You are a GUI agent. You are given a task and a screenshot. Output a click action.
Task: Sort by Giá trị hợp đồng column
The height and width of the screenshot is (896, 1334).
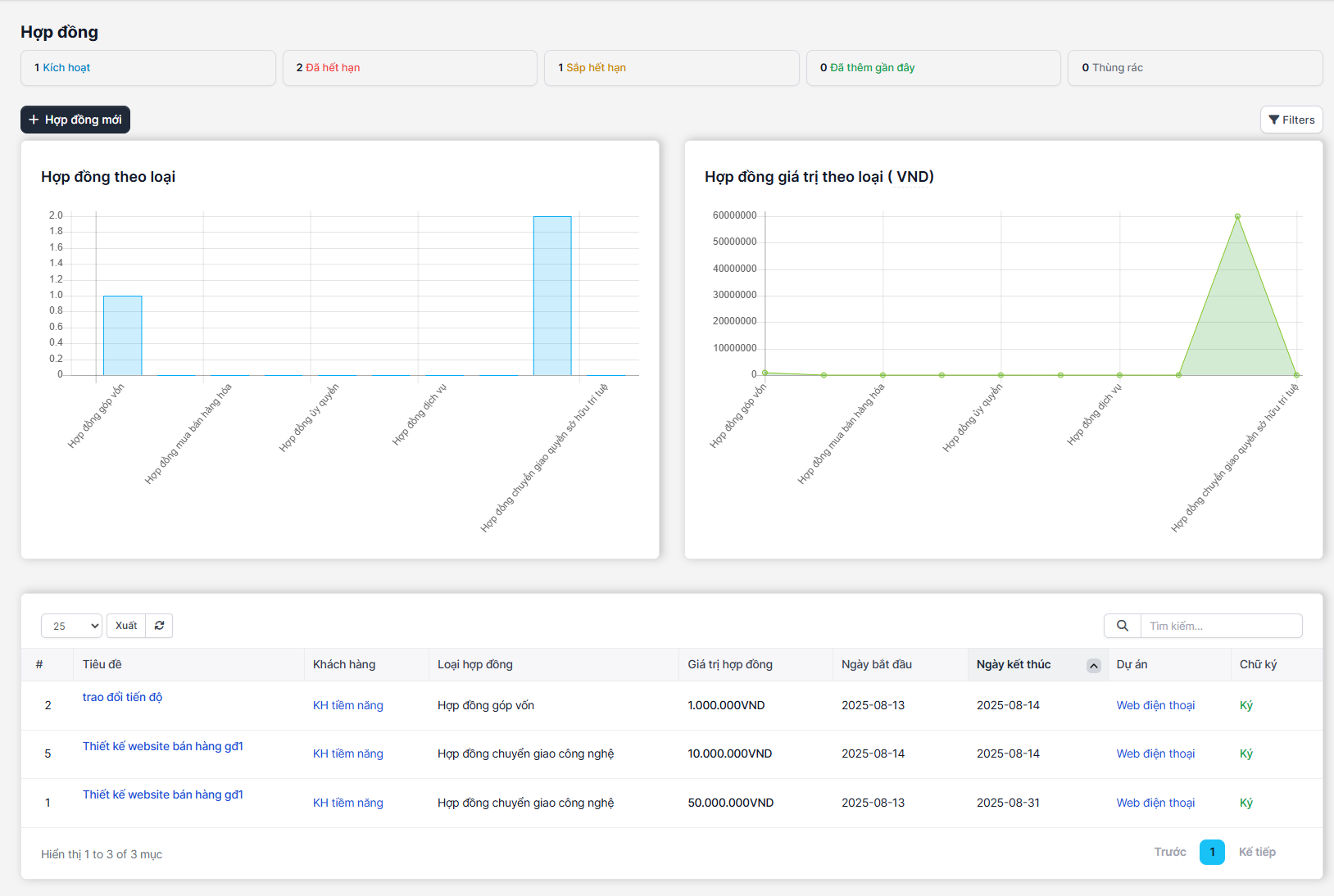[730, 664]
